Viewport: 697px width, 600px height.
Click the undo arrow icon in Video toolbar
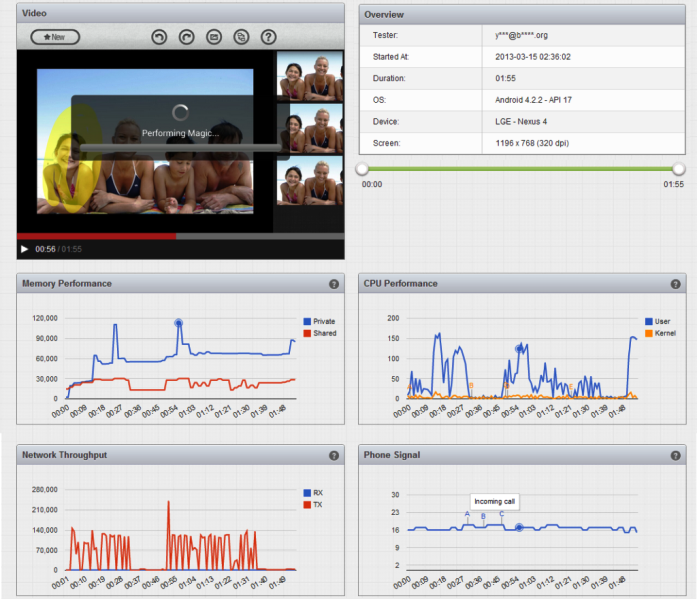[x=159, y=37]
